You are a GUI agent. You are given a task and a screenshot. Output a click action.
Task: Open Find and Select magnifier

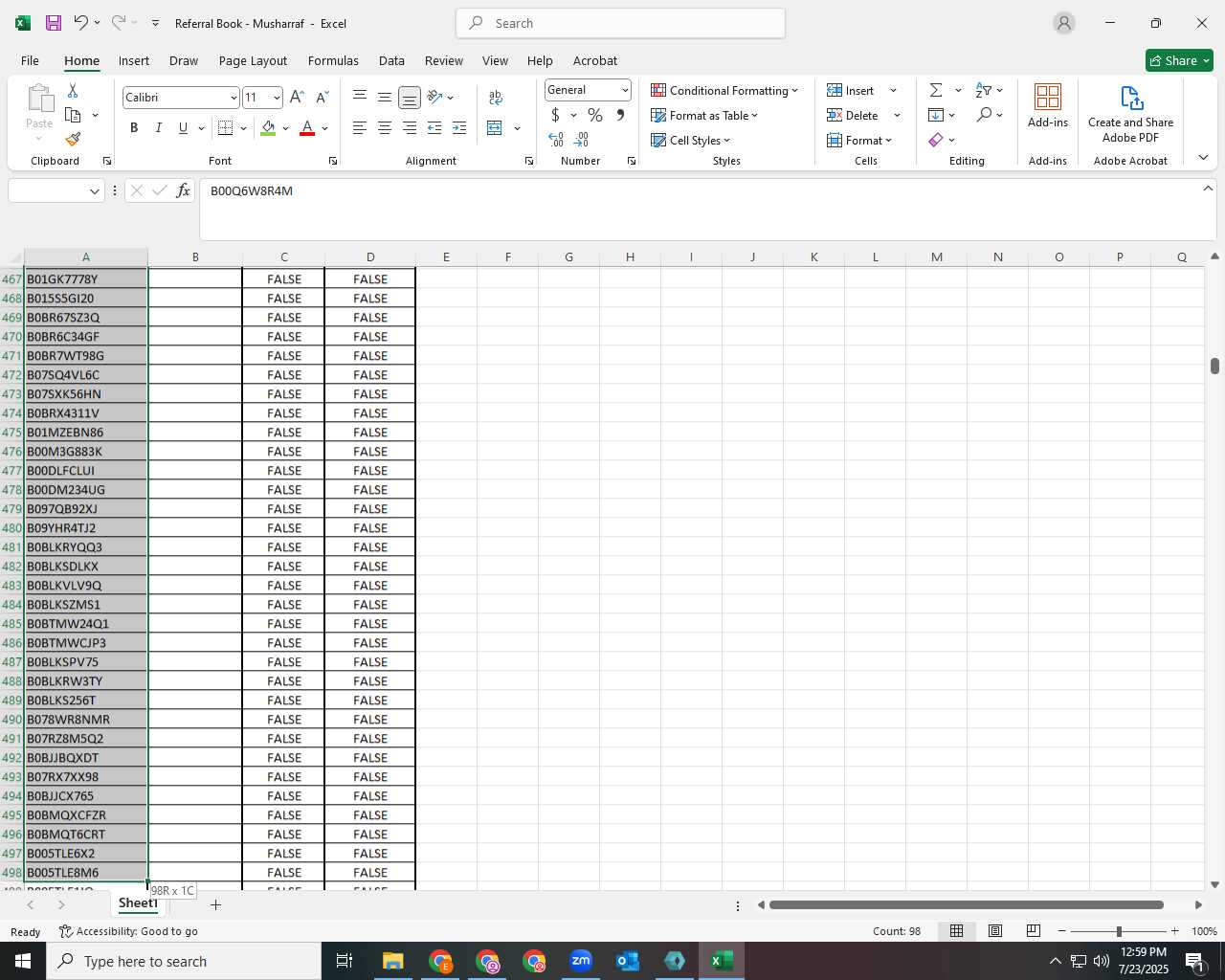click(x=990, y=115)
